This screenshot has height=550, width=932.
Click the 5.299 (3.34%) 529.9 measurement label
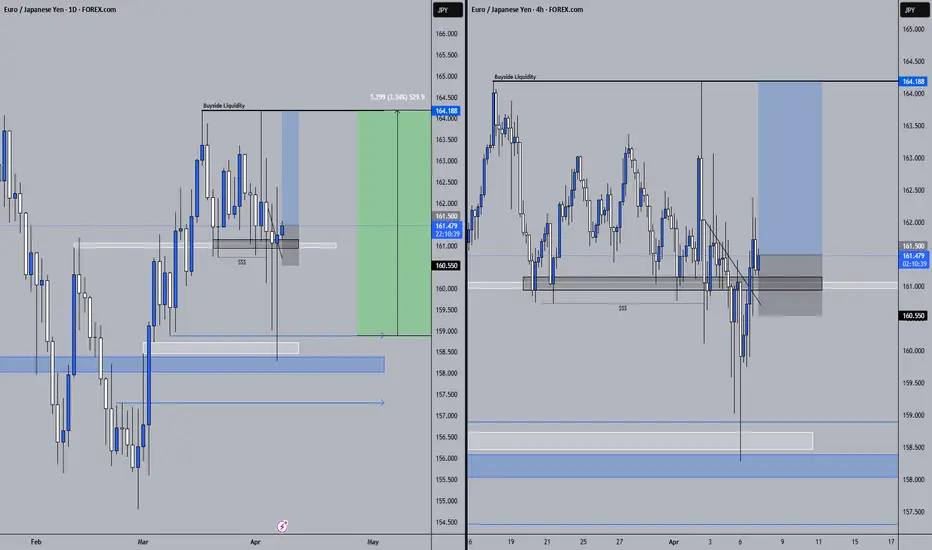point(397,97)
